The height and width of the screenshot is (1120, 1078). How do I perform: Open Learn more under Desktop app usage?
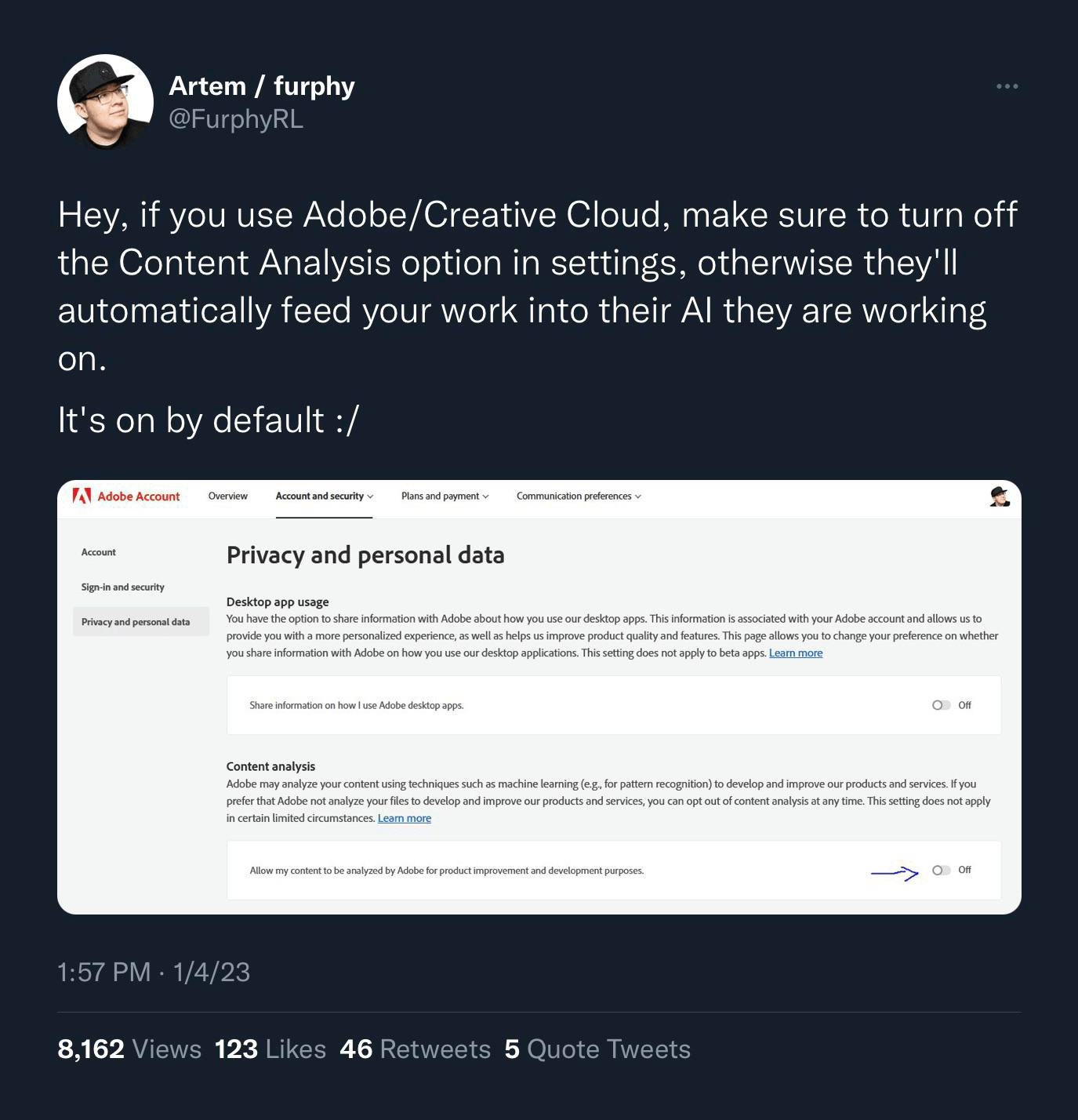[x=796, y=653]
